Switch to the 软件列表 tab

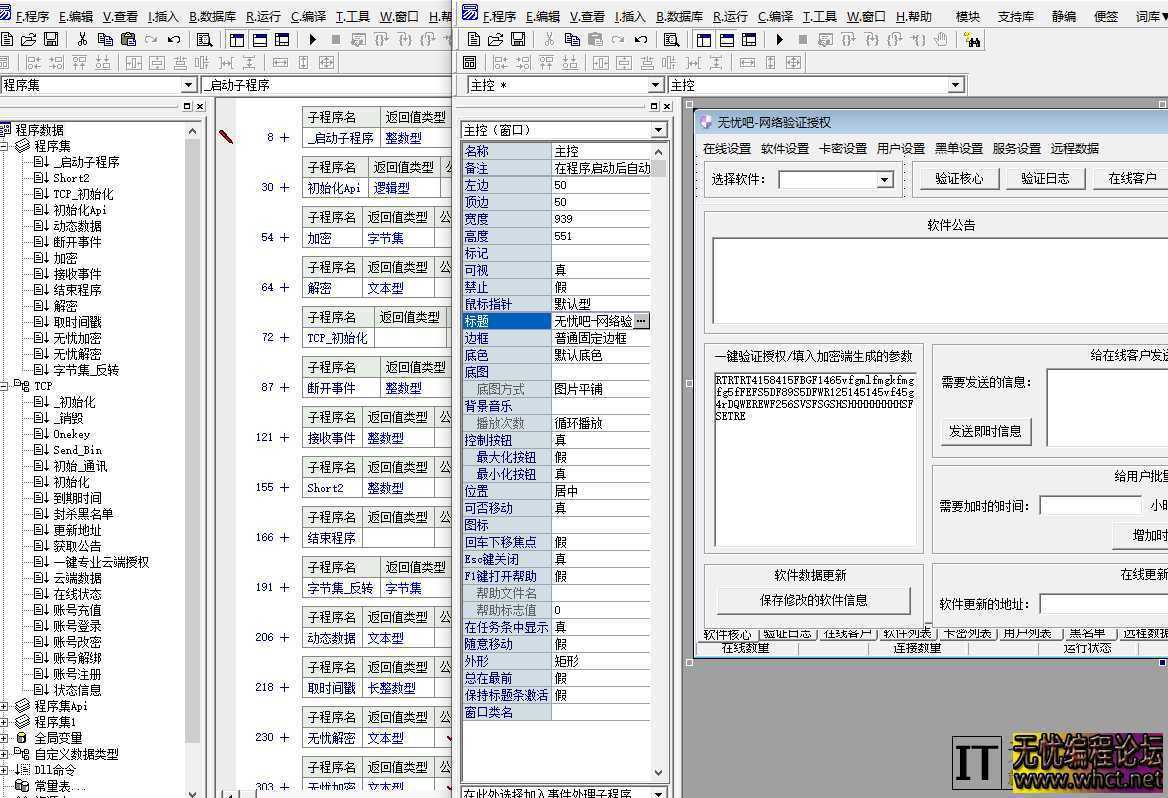(x=908, y=633)
